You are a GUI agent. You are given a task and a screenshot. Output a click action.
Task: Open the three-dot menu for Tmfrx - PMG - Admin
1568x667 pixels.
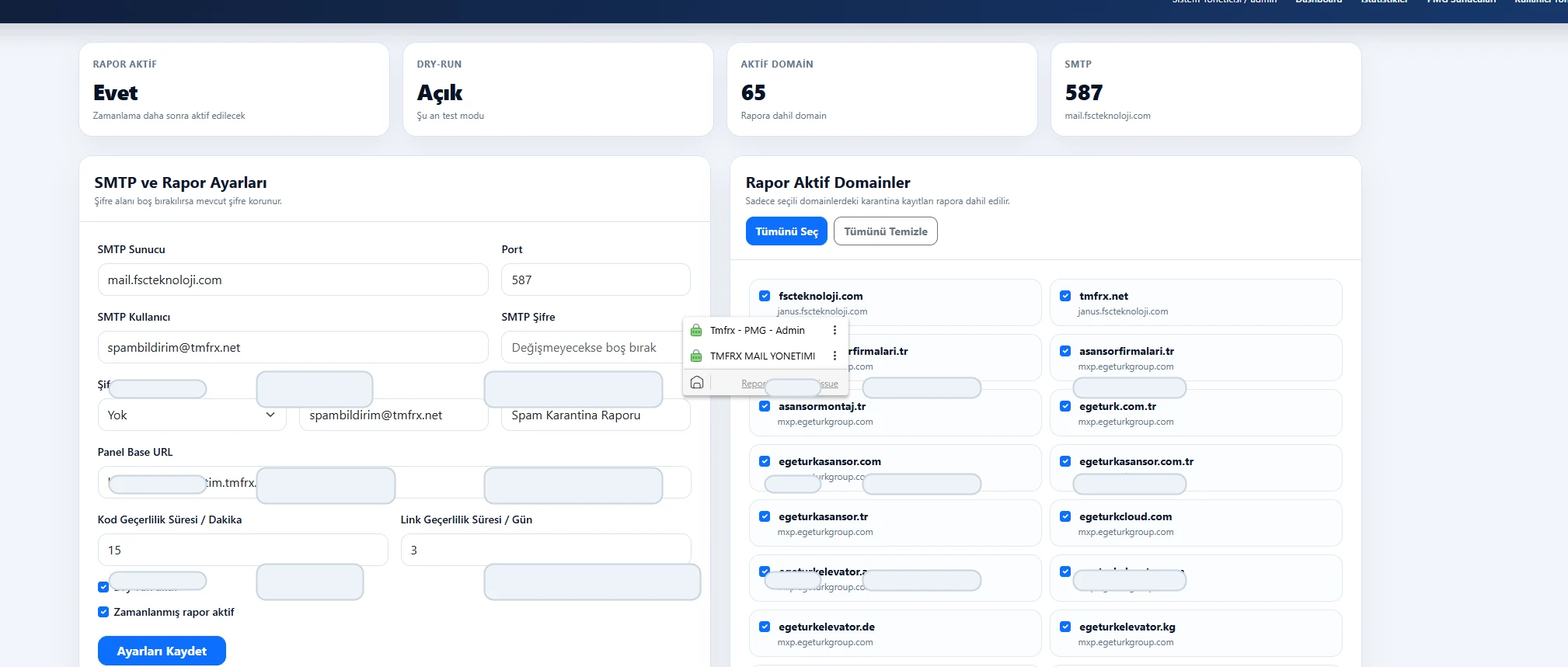pyautogui.click(x=835, y=331)
